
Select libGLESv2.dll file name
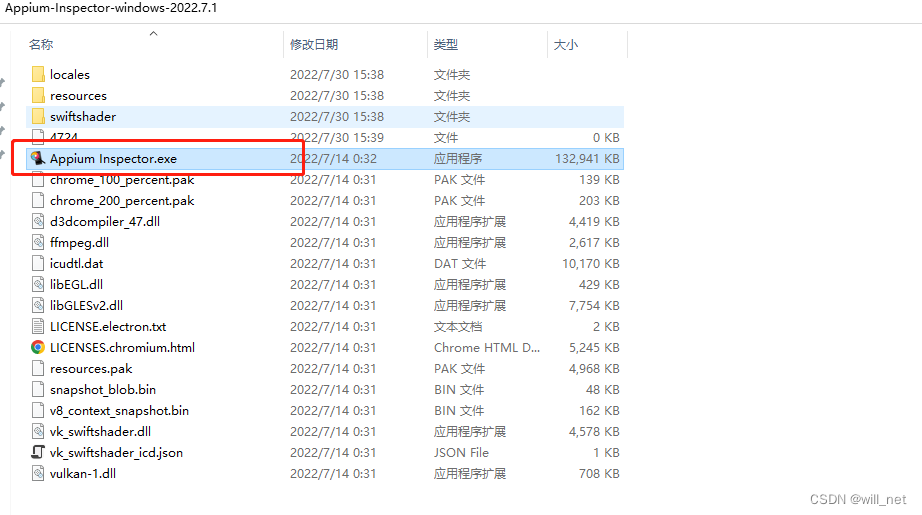click(x=86, y=306)
